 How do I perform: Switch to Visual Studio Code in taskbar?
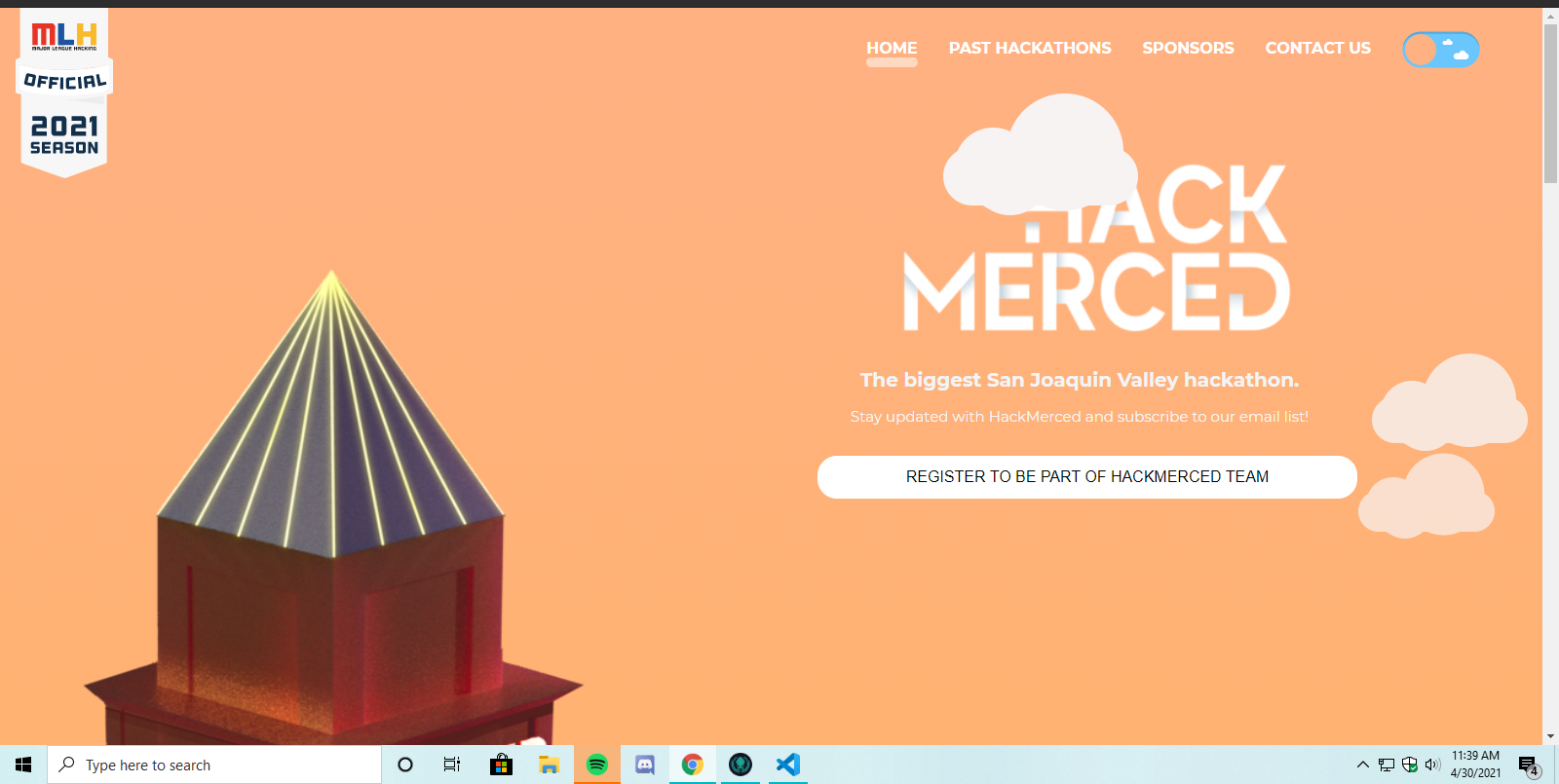pyautogui.click(x=788, y=765)
